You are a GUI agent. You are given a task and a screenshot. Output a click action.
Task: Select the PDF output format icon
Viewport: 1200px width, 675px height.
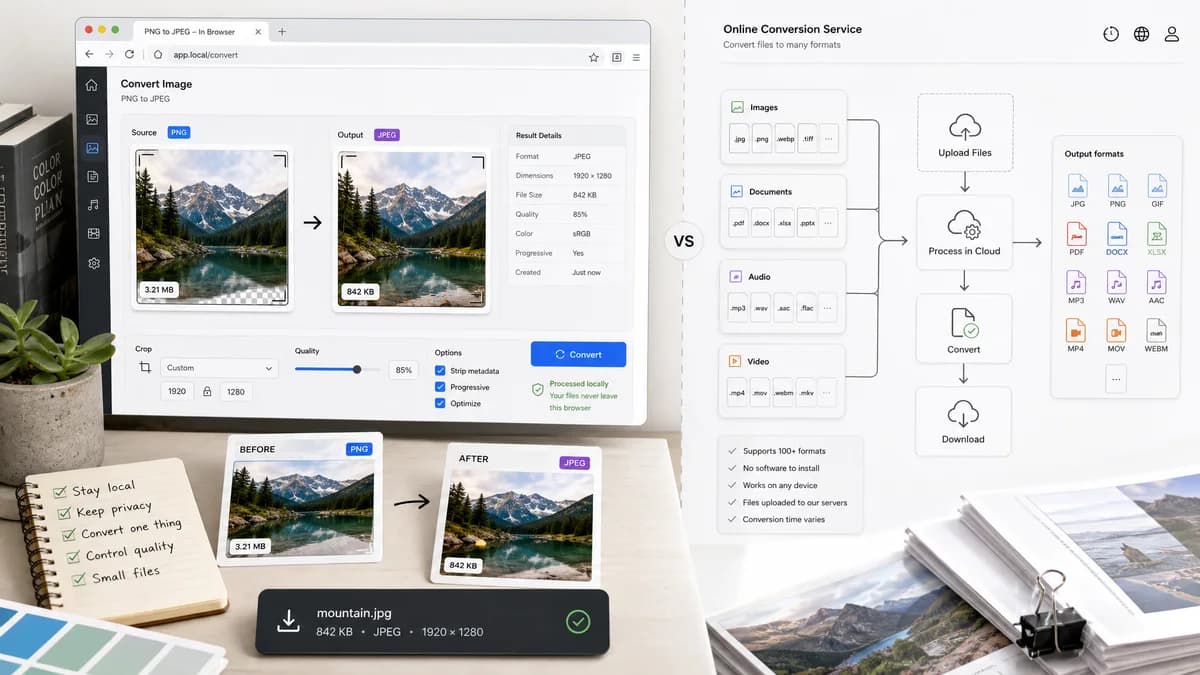coord(1077,234)
